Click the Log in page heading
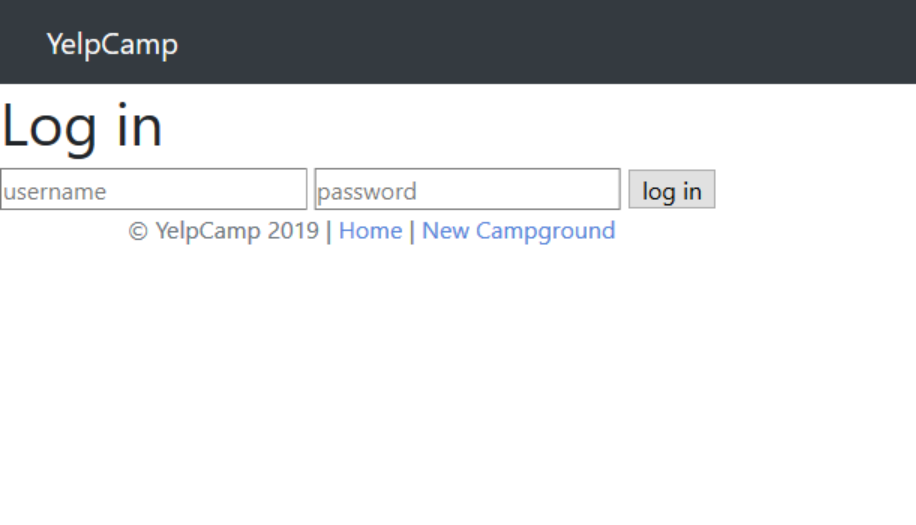 [82, 127]
